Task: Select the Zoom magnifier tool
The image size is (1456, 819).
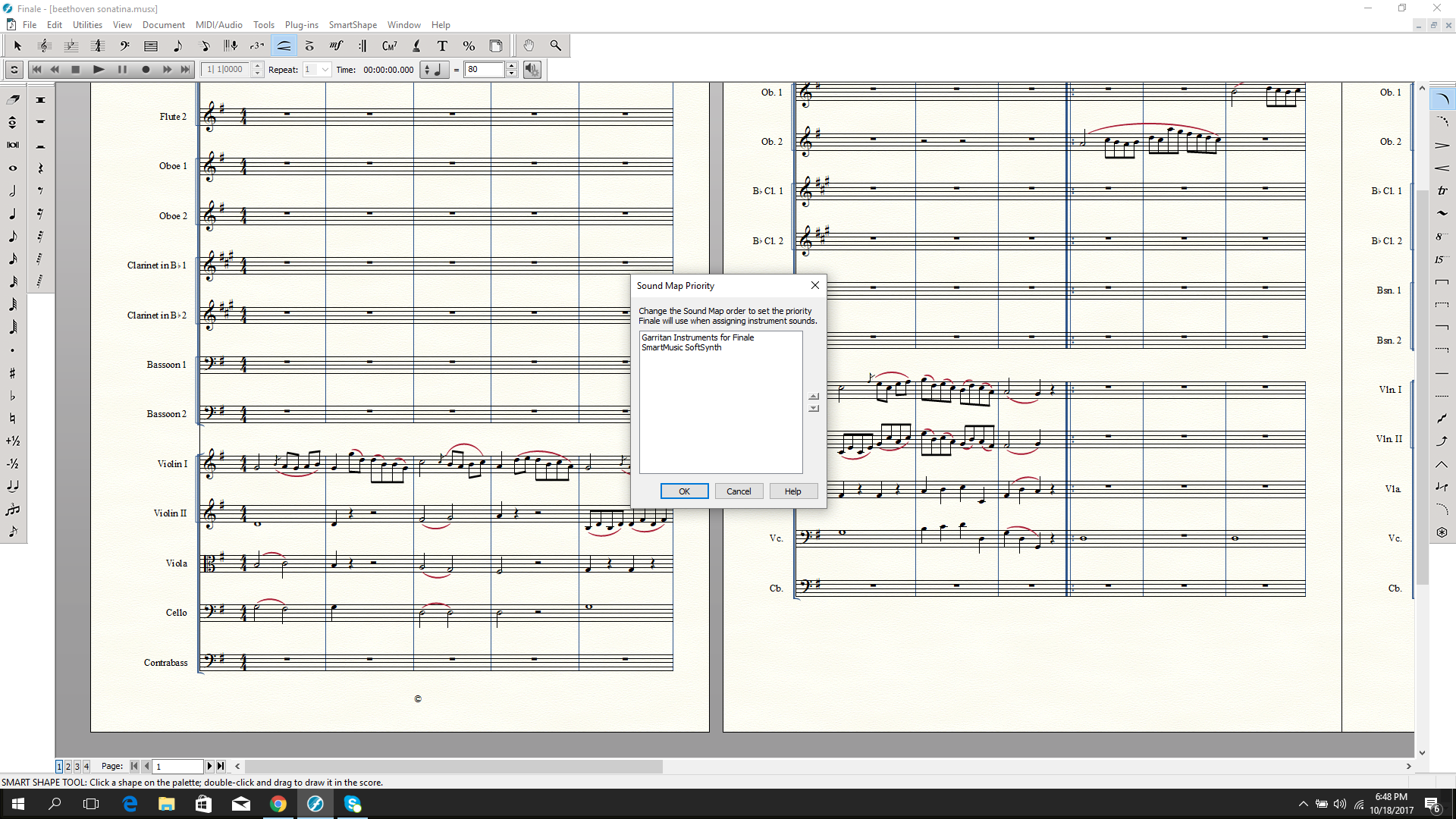Action: tap(556, 46)
